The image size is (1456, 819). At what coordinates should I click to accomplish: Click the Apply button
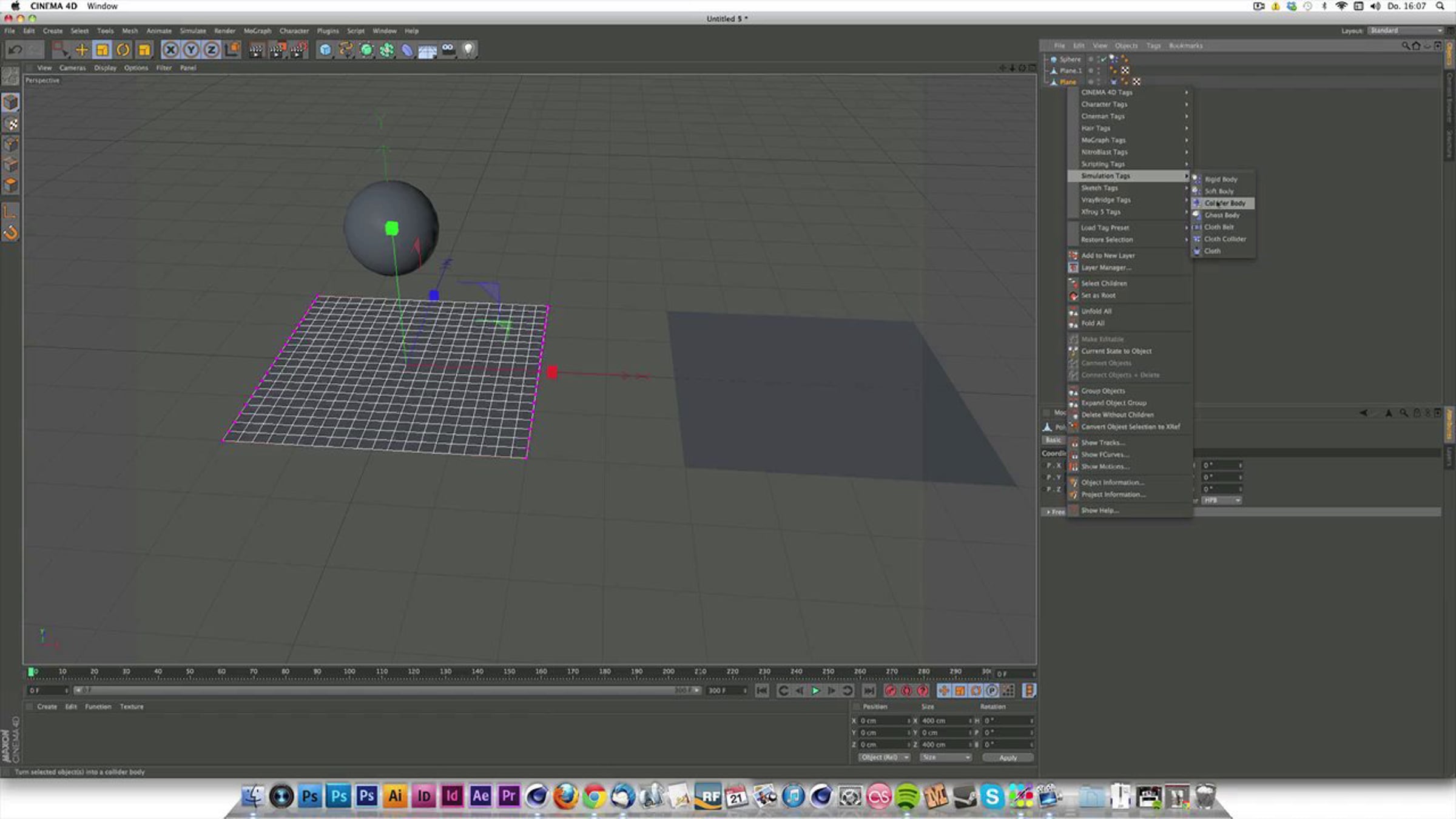tap(1008, 758)
